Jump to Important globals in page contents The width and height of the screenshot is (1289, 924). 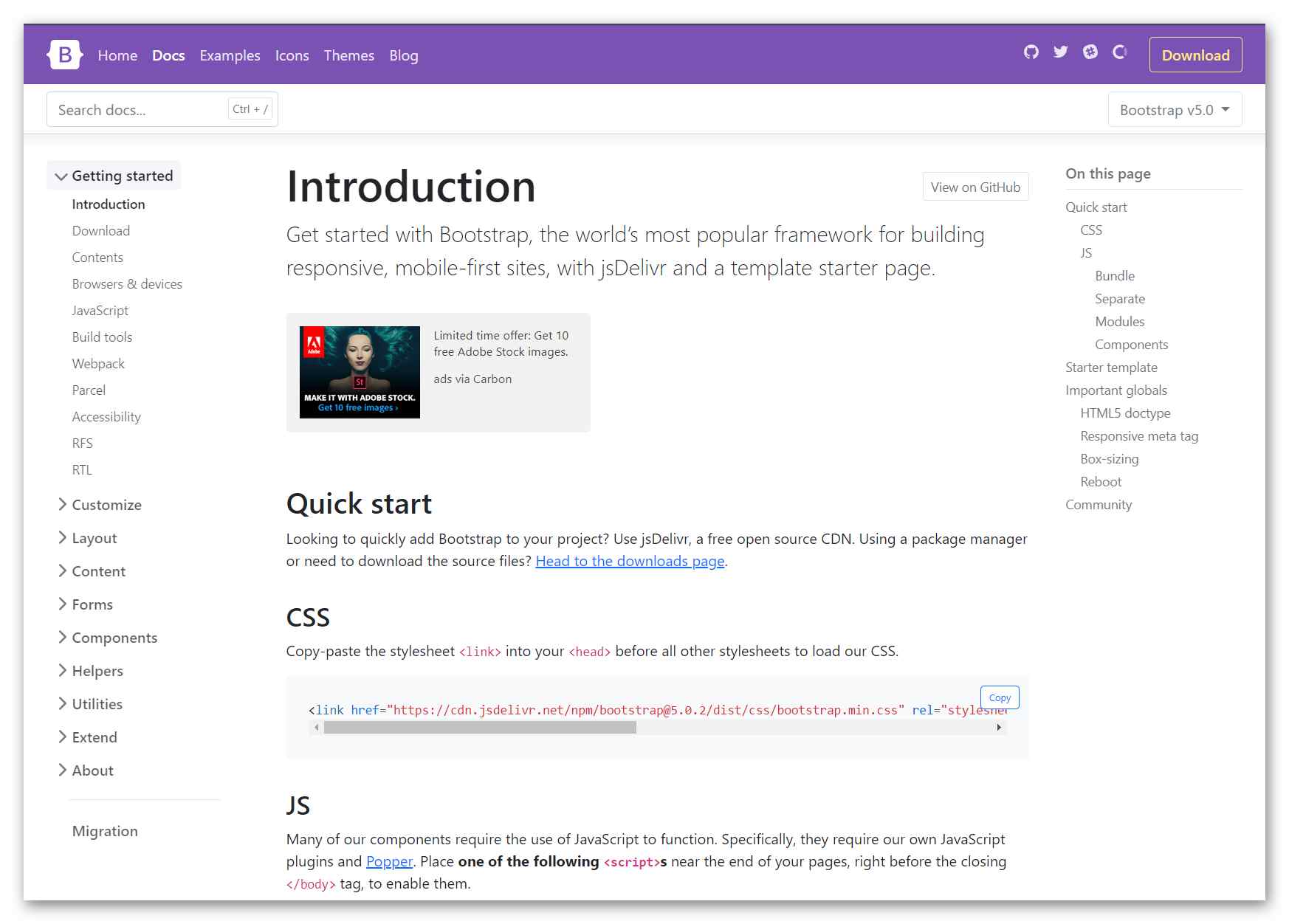pos(1116,390)
